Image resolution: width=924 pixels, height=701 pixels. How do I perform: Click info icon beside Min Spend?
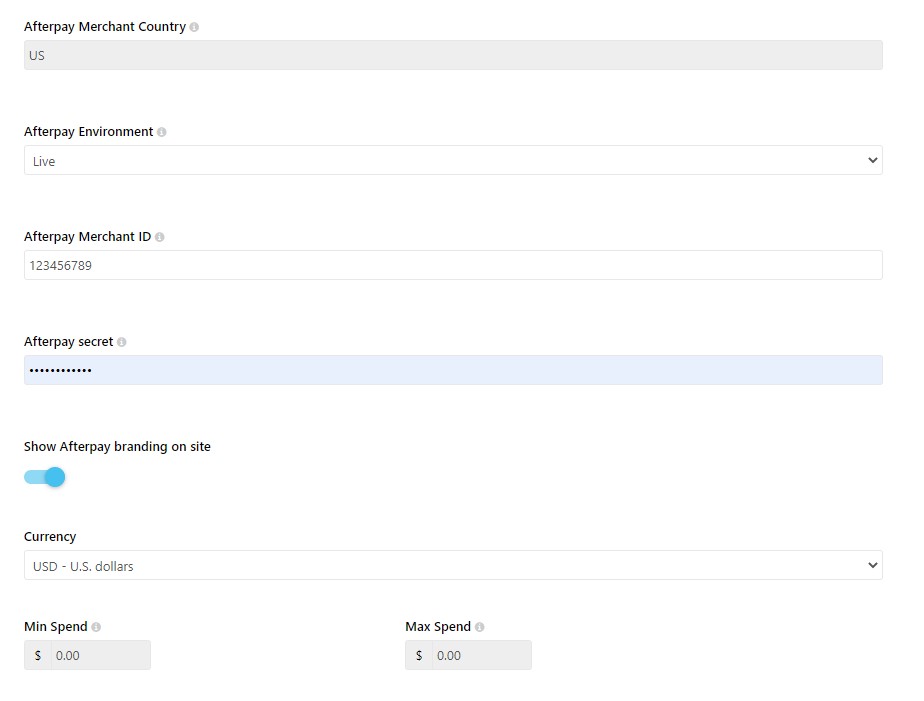(x=96, y=627)
